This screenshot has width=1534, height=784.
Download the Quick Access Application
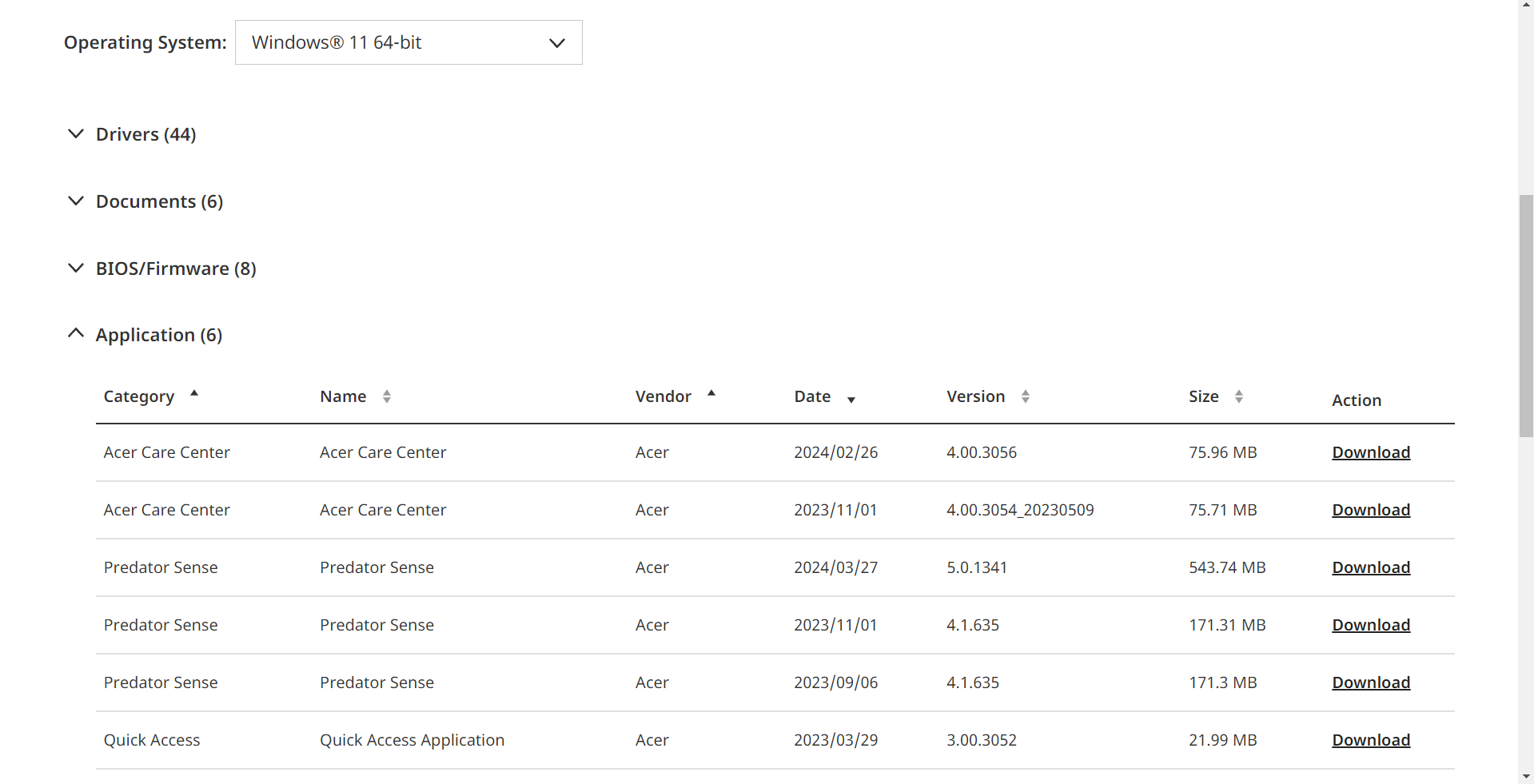[x=1371, y=740]
